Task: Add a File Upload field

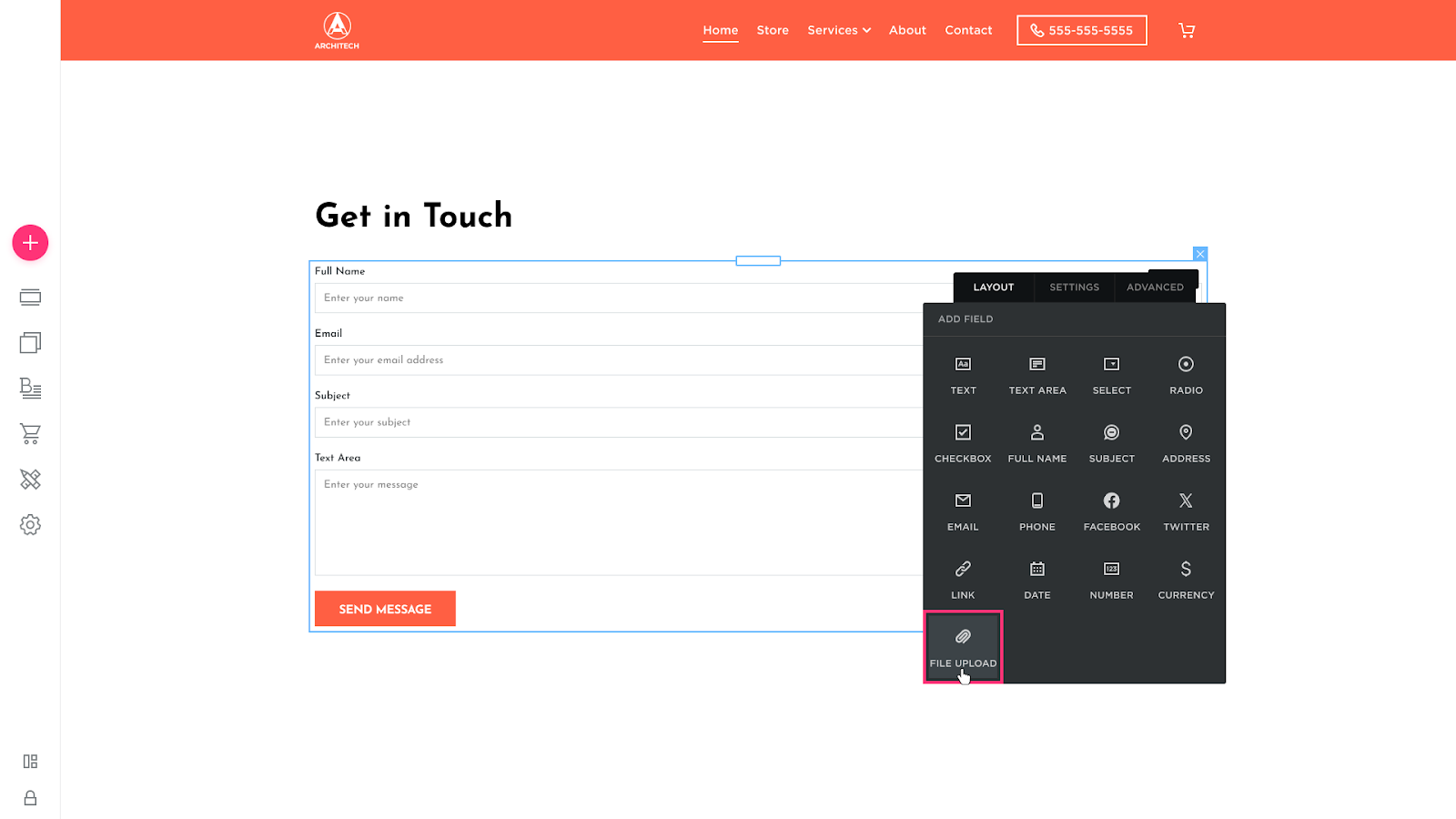Action: [x=963, y=647]
